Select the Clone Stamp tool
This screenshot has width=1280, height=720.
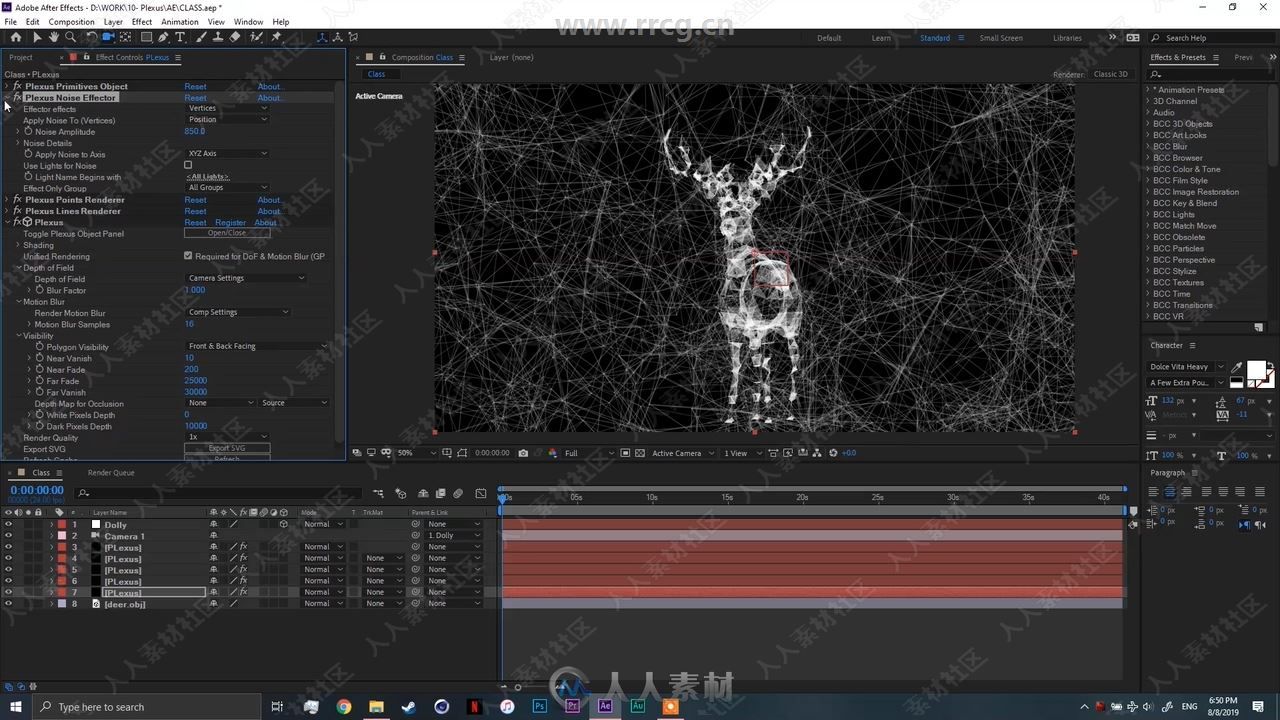tap(218, 37)
